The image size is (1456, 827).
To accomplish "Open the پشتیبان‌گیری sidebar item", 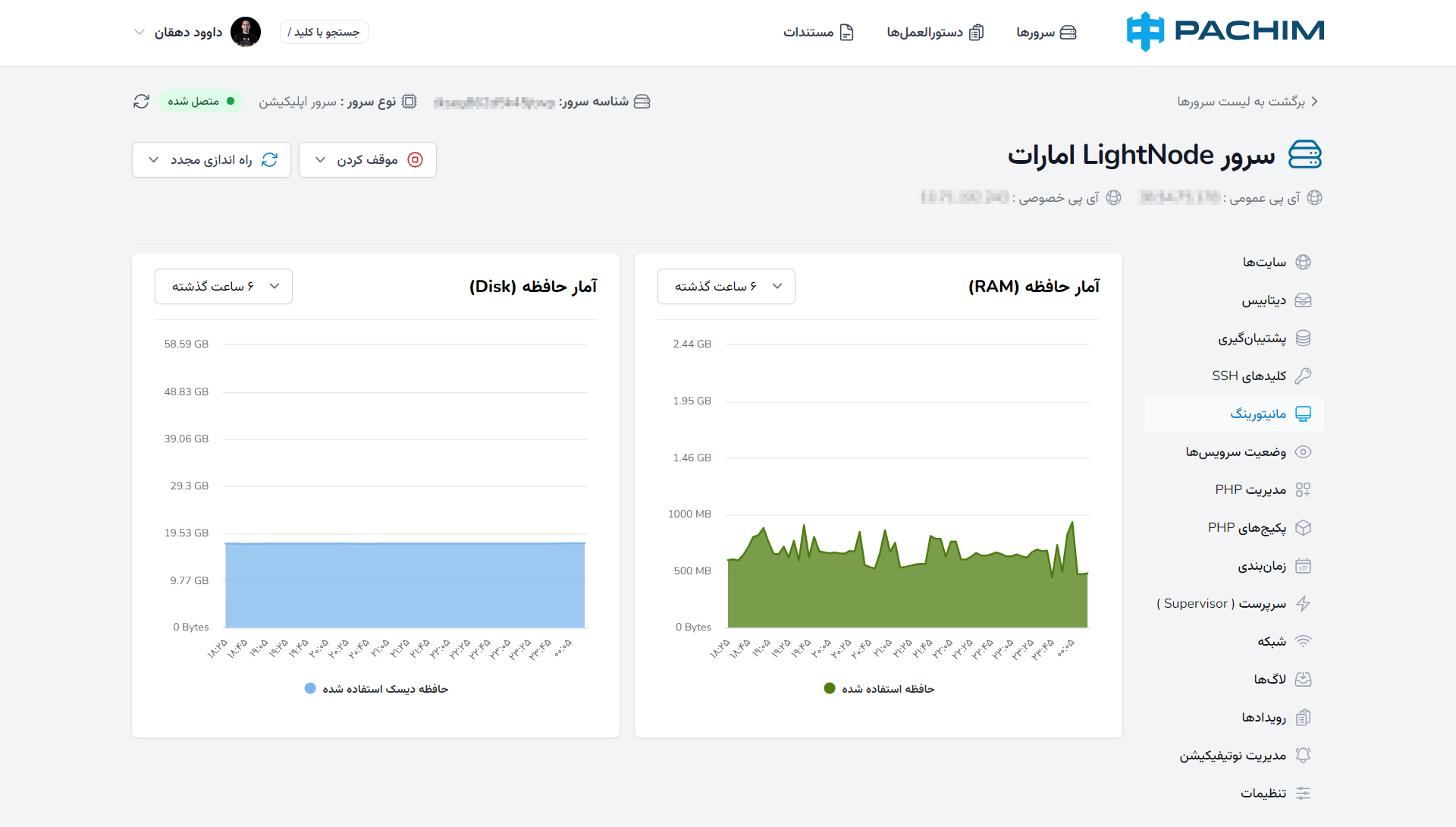I will [x=1235, y=338].
